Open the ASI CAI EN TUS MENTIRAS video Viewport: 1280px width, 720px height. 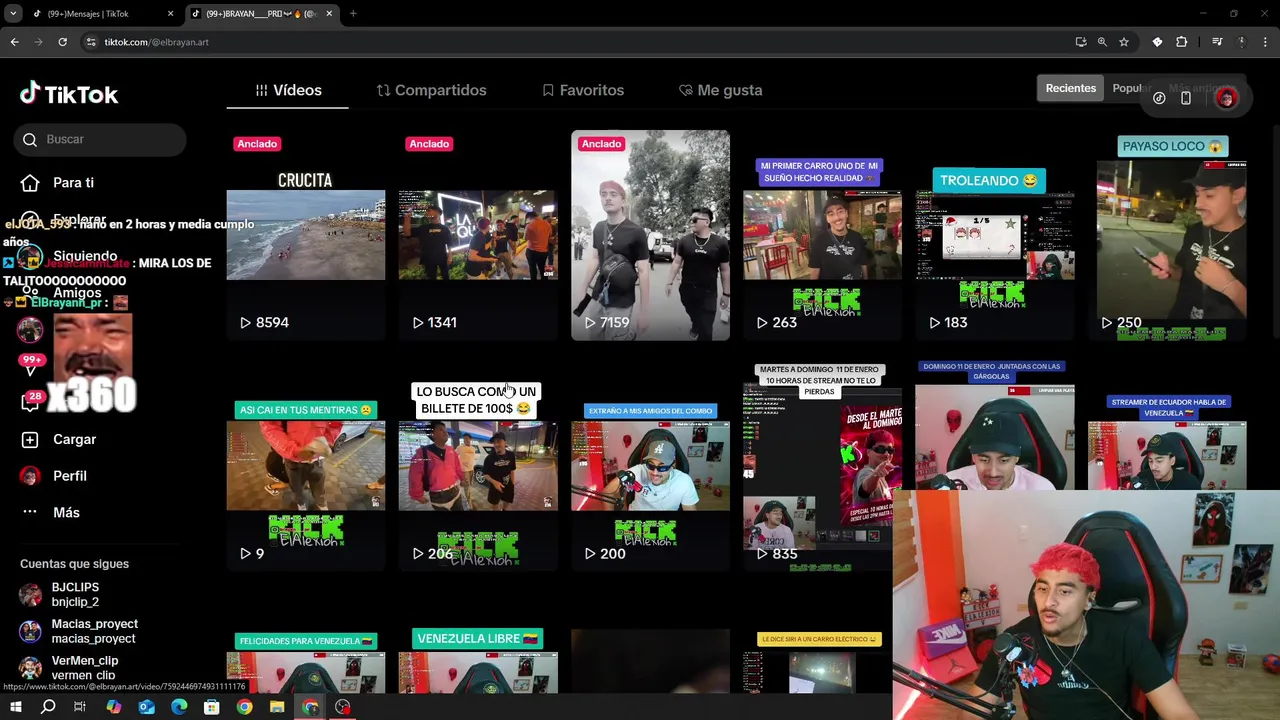(x=305, y=466)
